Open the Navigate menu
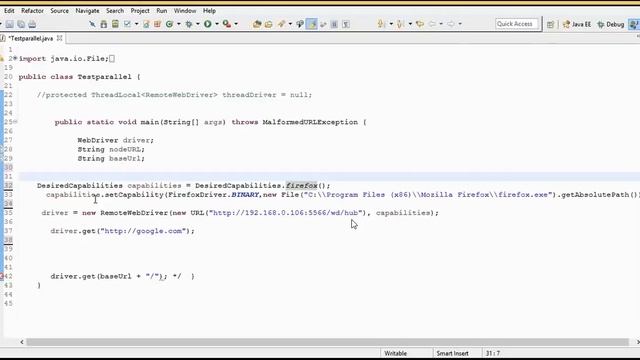Viewport: 640px width, 360px height. tap(87, 11)
